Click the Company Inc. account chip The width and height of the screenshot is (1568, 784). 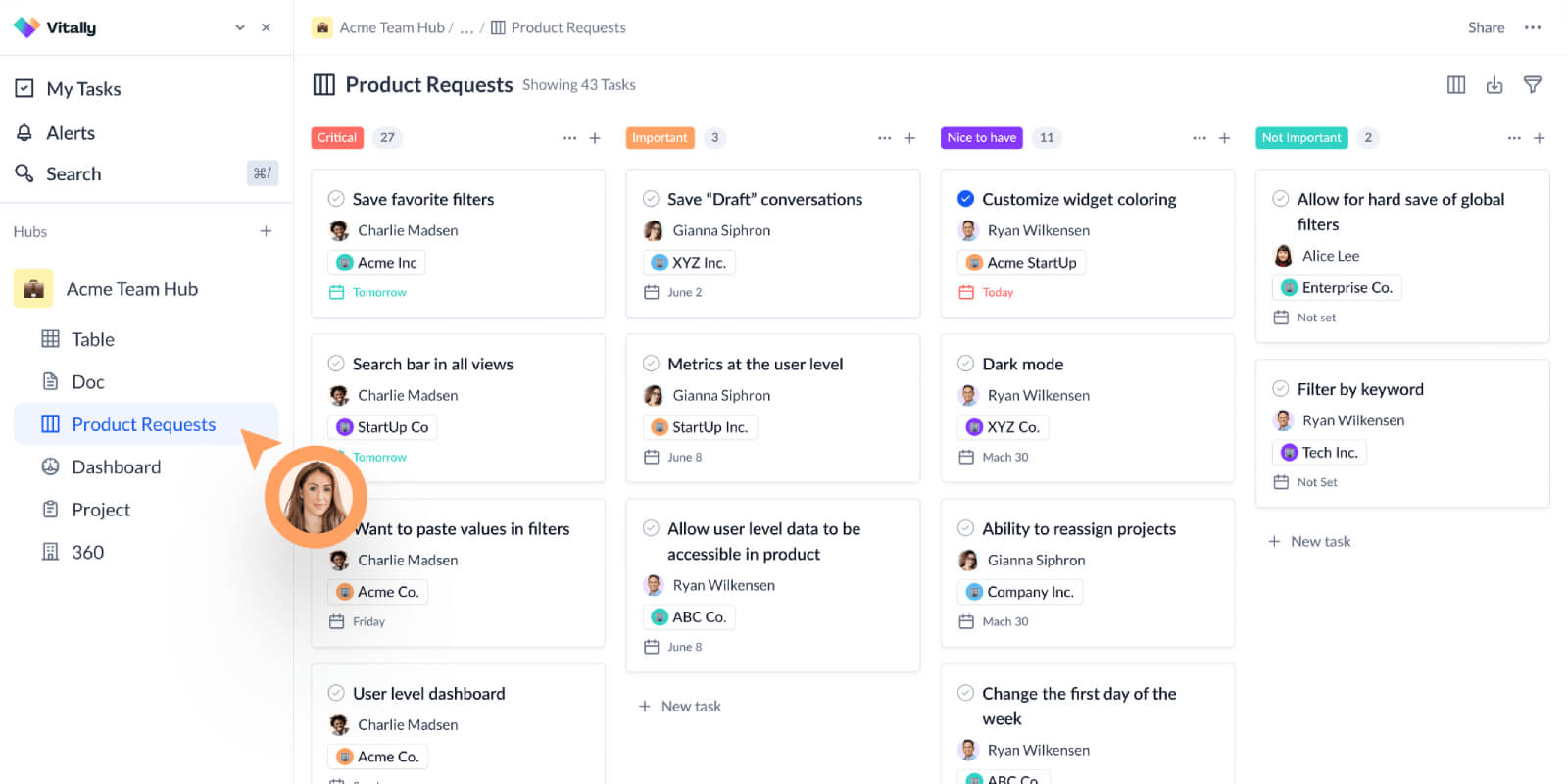pos(1020,592)
